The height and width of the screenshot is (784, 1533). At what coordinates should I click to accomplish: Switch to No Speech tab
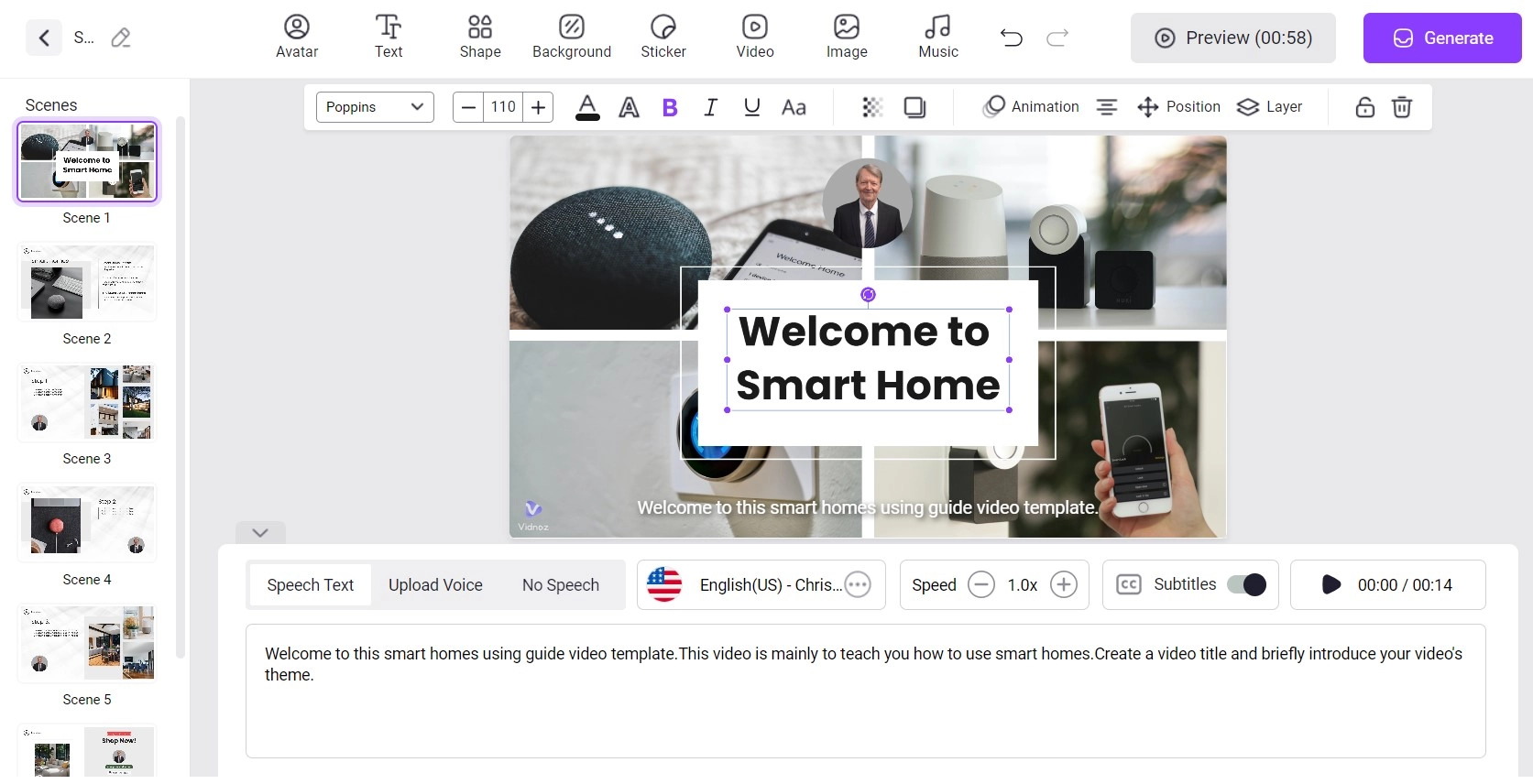click(x=561, y=585)
